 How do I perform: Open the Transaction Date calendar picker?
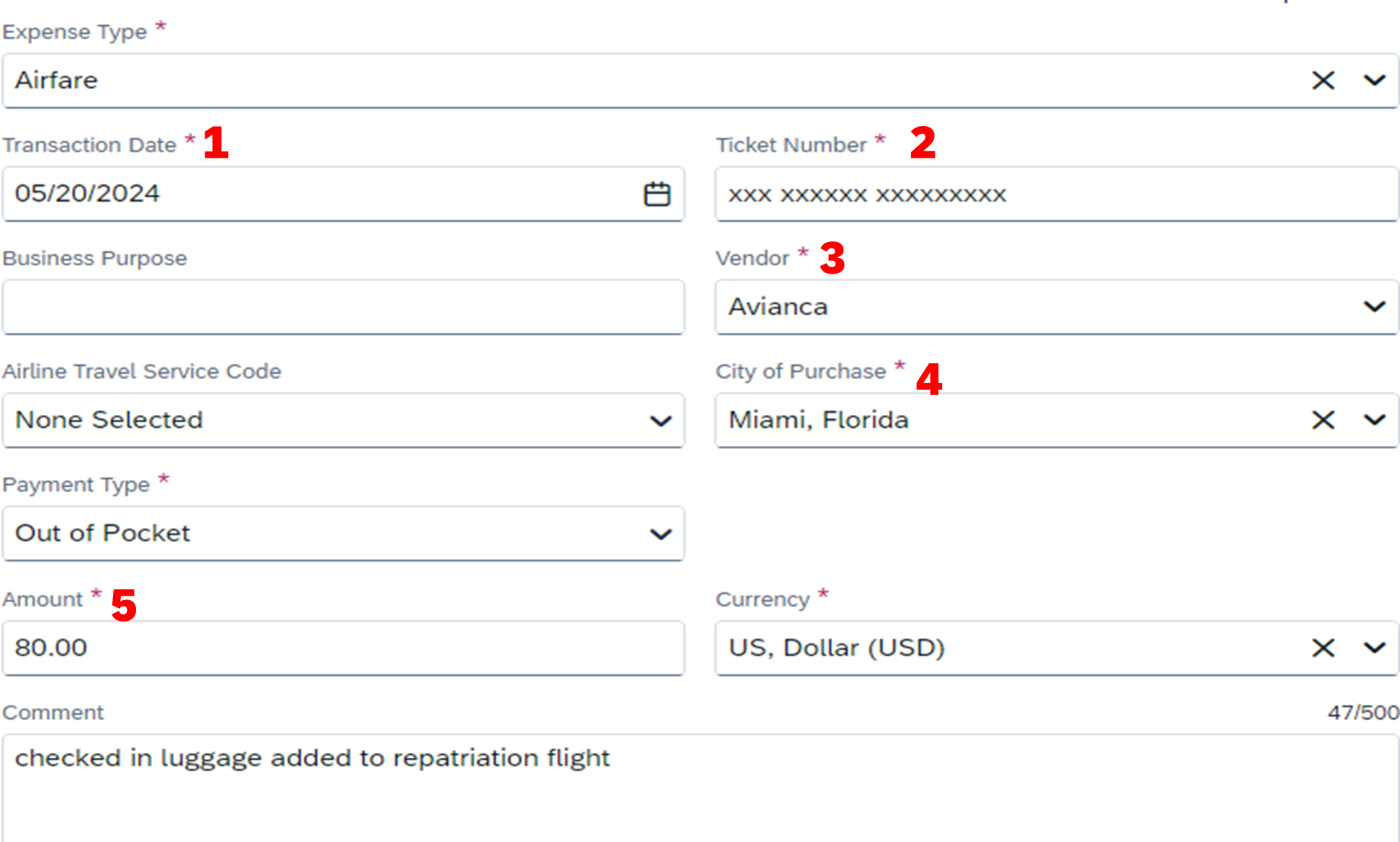(656, 194)
